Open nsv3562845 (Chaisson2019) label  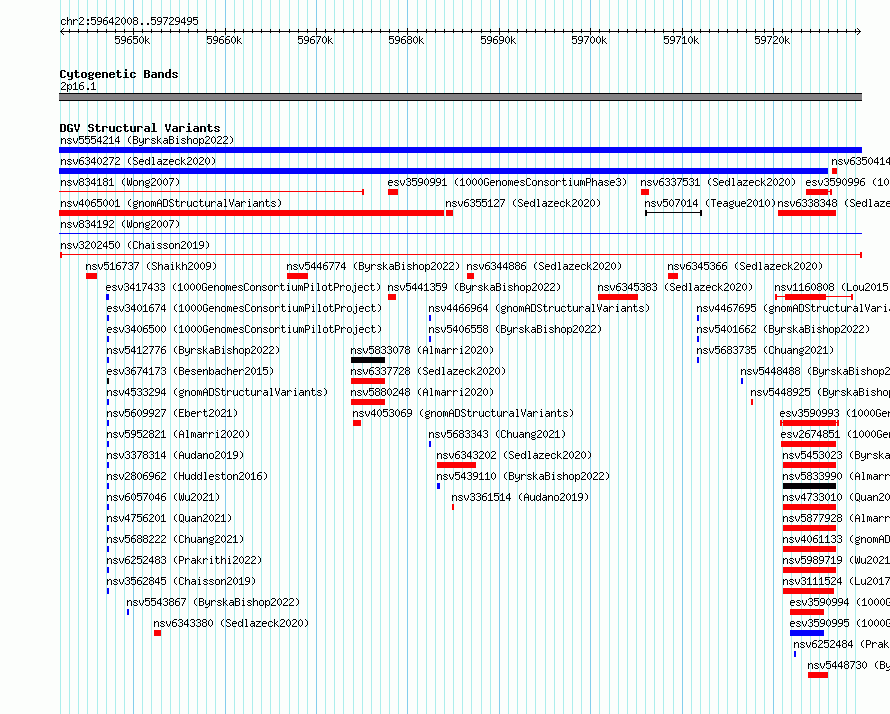tap(181, 581)
